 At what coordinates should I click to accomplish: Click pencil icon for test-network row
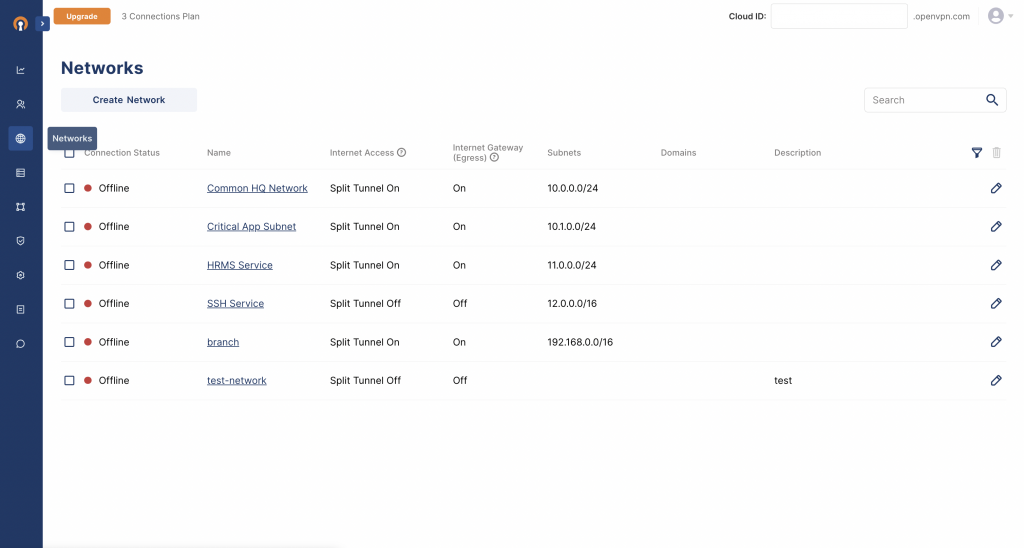click(x=996, y=380)
